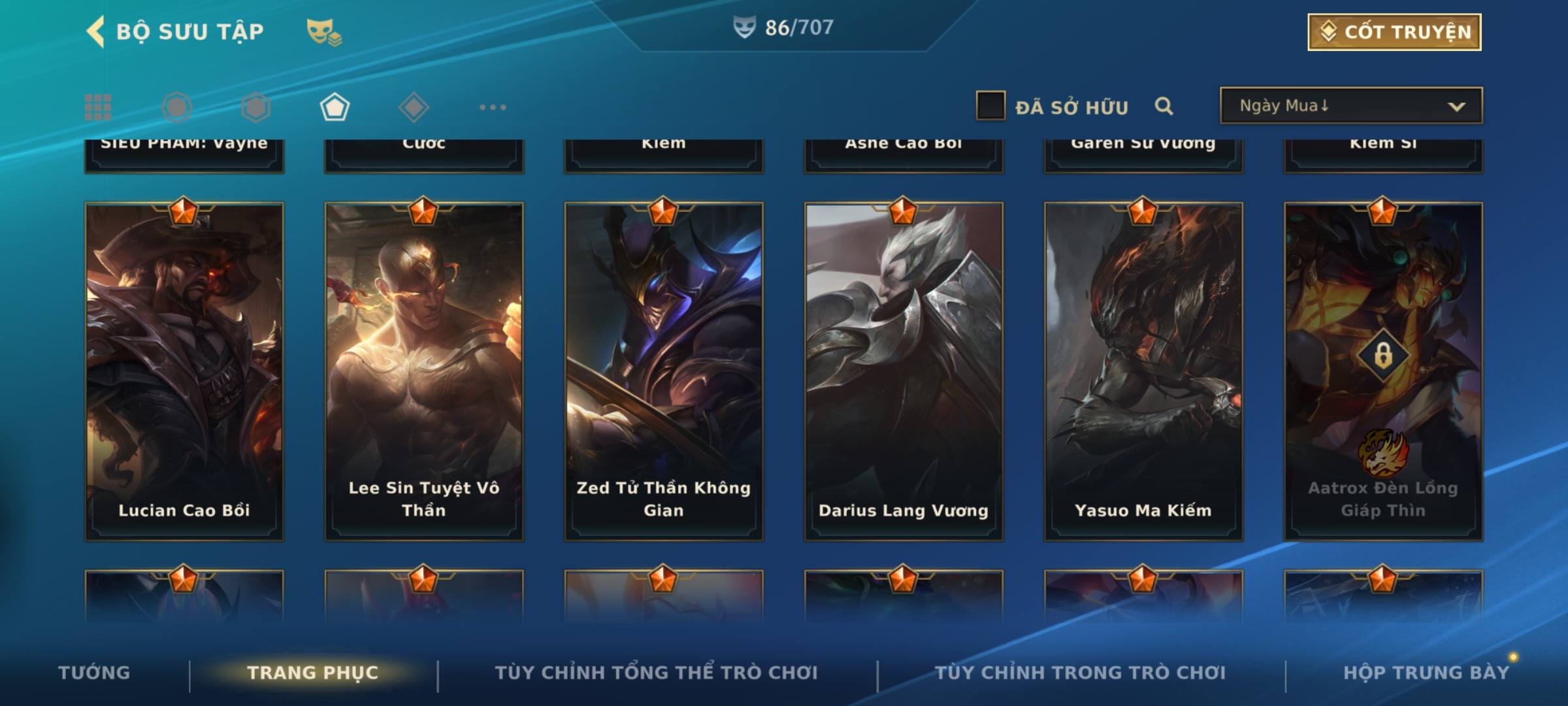
Task: Select the all-skins grid filter icon
Action: 98,107
